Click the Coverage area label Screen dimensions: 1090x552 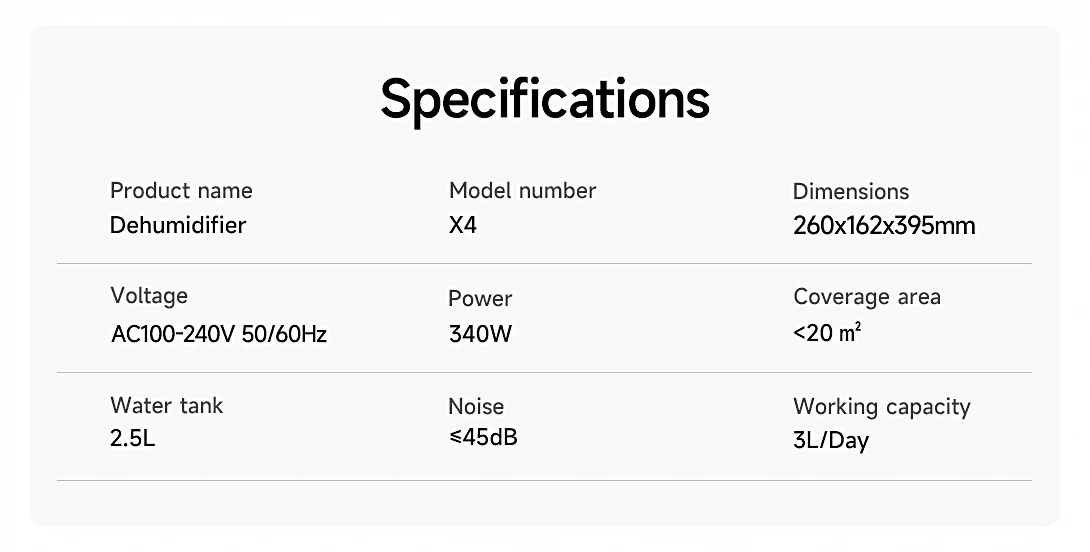point(867,297)
